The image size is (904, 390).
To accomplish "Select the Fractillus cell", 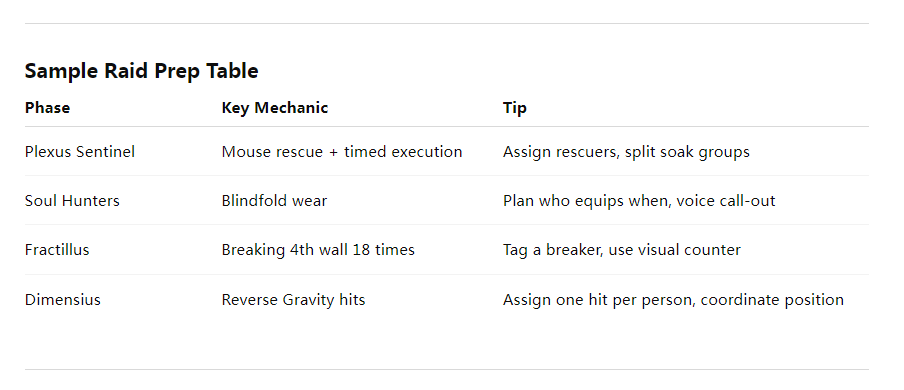I will point(57,250).
